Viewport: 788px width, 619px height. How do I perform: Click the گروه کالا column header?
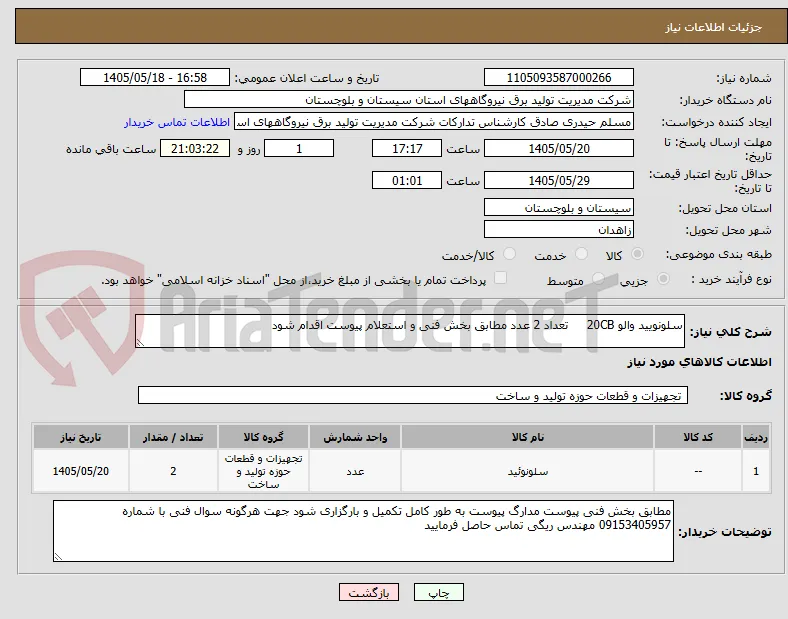coord(263,437)
